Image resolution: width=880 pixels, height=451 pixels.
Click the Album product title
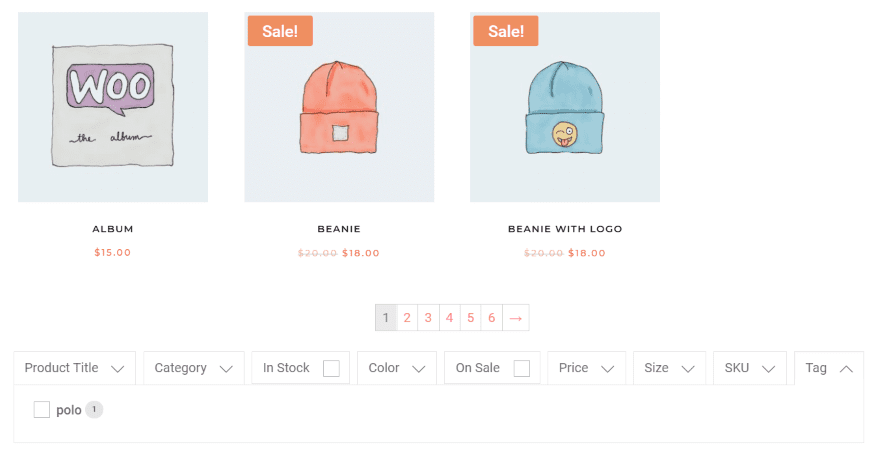coord(113,229)
